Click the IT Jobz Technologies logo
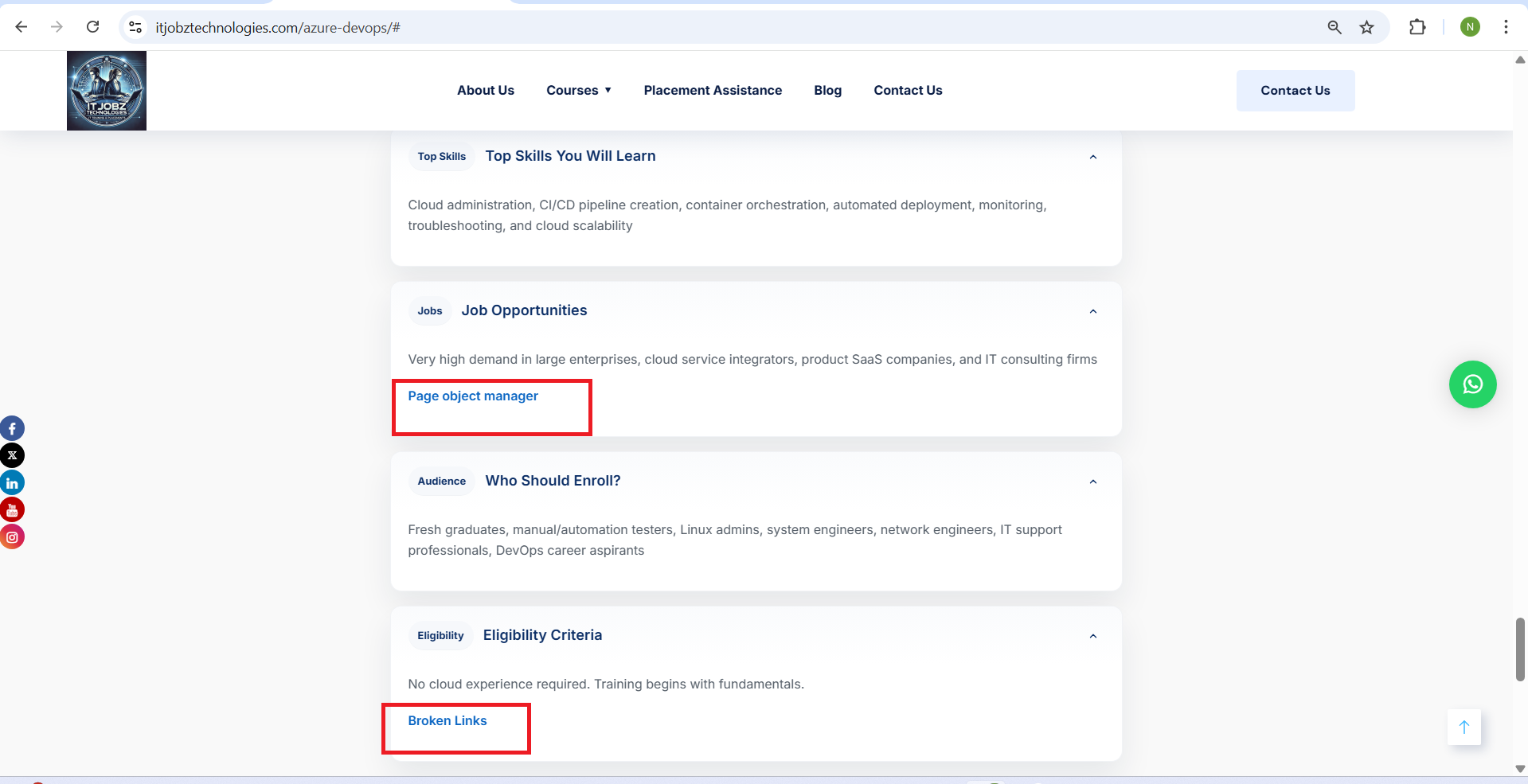 107,91
